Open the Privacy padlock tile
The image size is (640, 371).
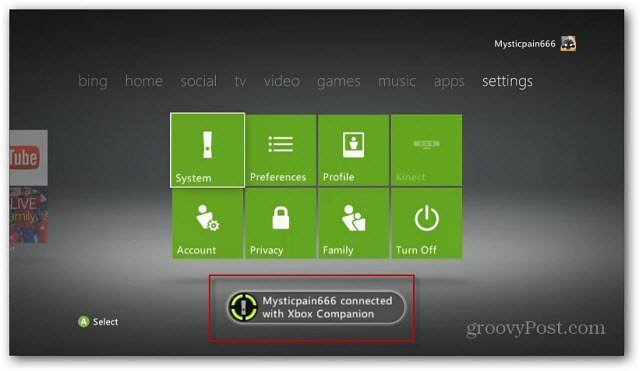pyautogui.click(x=281, y=223)
